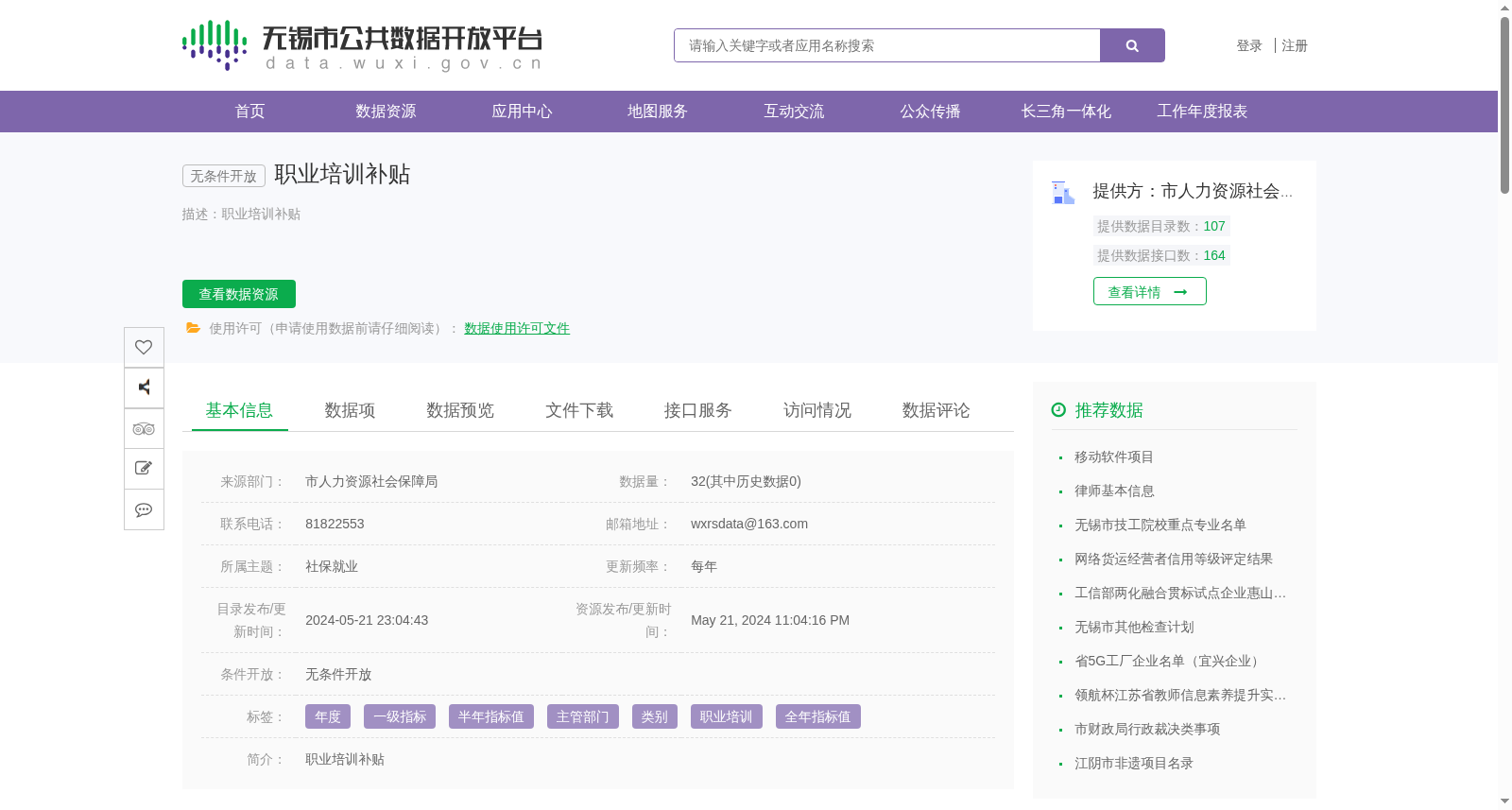Click the heart favorite icon in sidebar
This screenshot has width=1512, height=810.
pos(144,347)
